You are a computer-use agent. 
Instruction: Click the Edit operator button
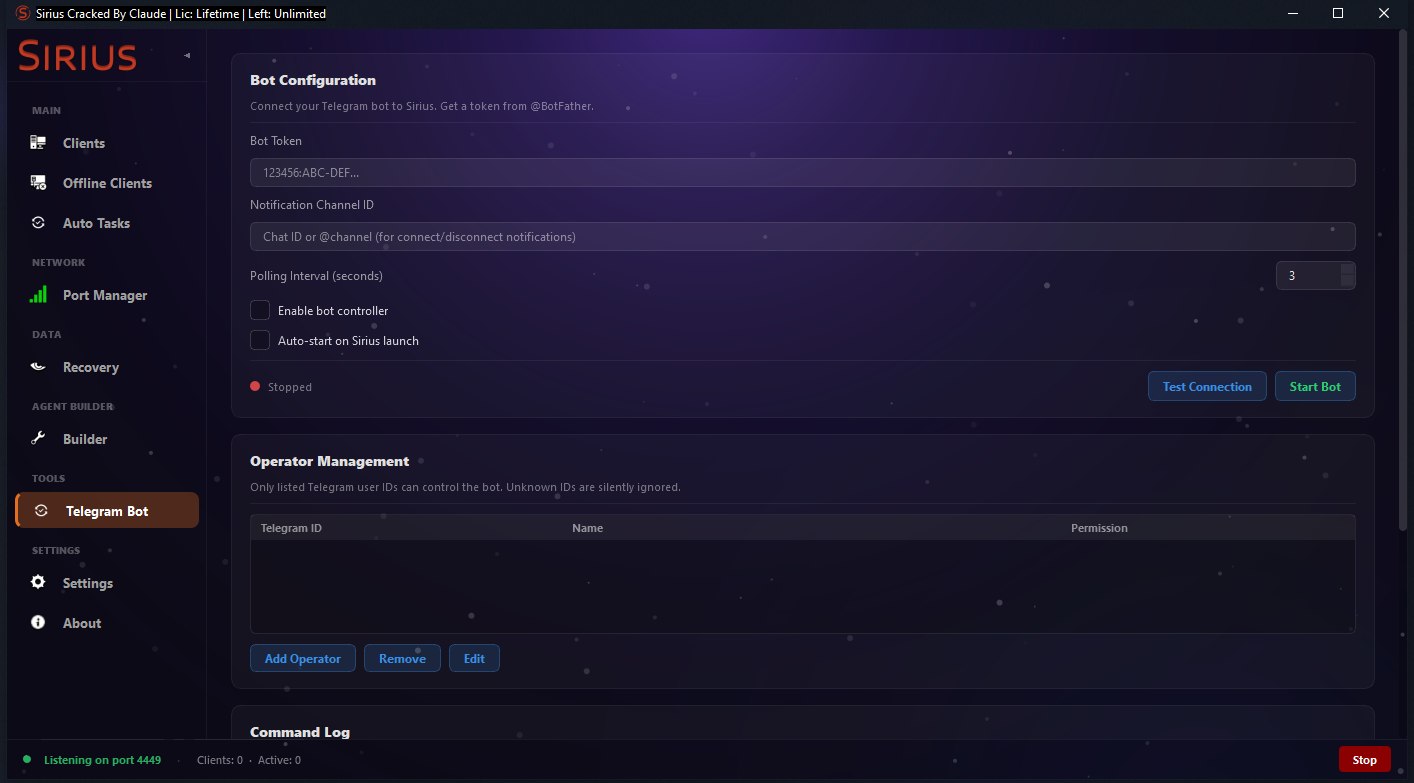[474, 658]
